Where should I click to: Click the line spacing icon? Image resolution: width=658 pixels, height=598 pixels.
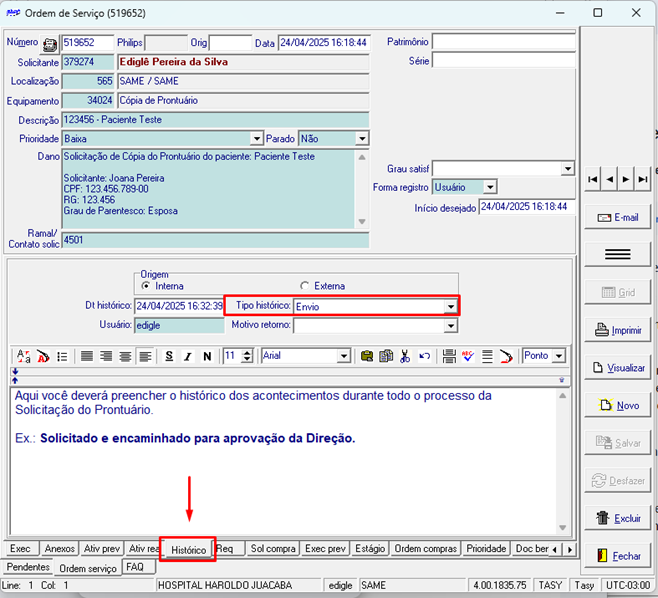487,357
